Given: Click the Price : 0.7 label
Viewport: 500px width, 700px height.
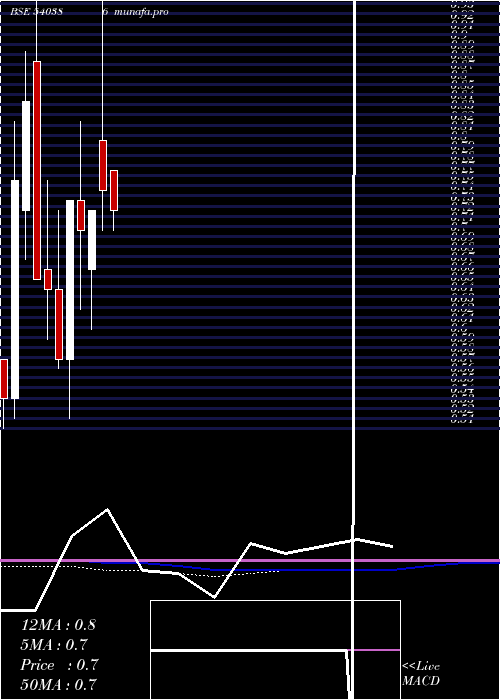Looking at the screenshot, I should (x=59, y=665).
